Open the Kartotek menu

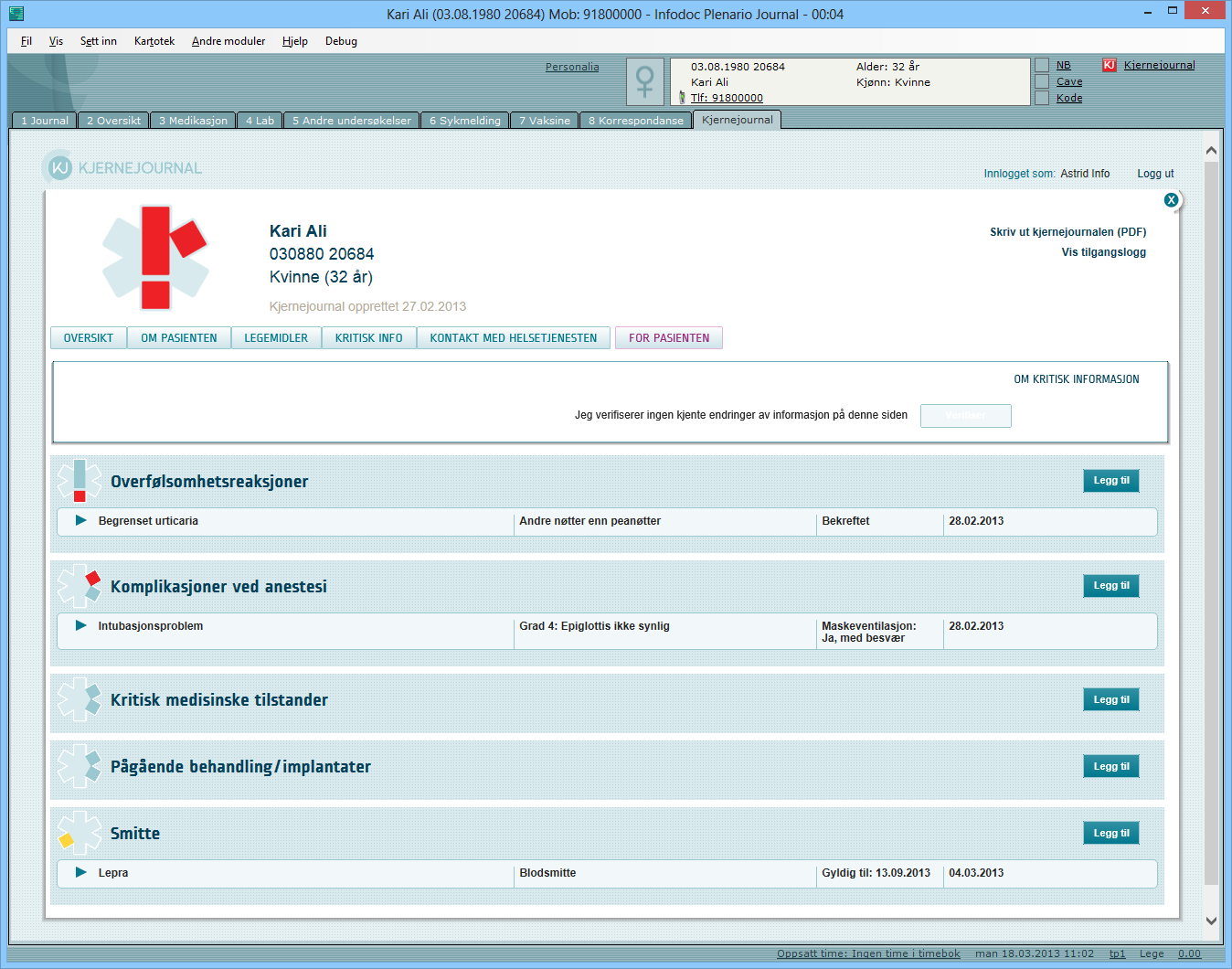tap(154, 41)
